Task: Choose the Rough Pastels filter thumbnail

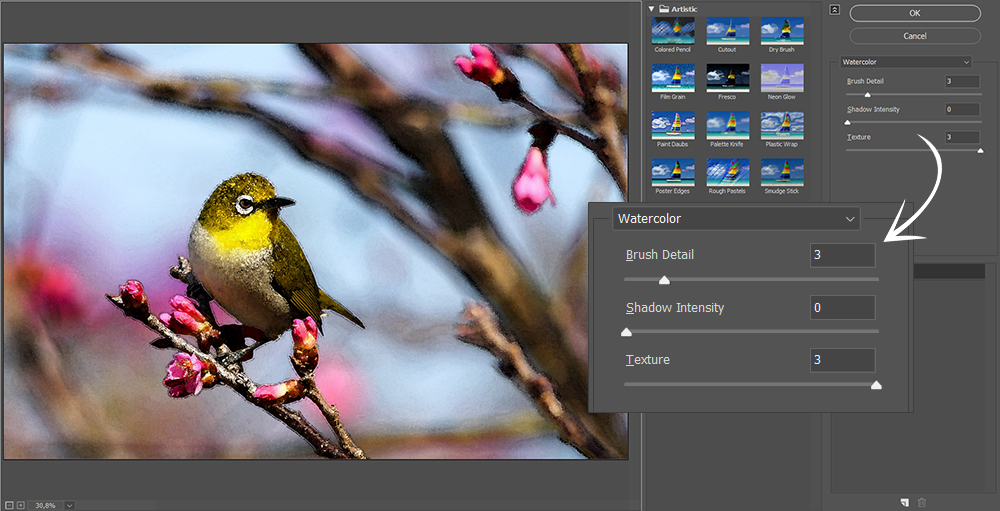Action: coord(728,172)
